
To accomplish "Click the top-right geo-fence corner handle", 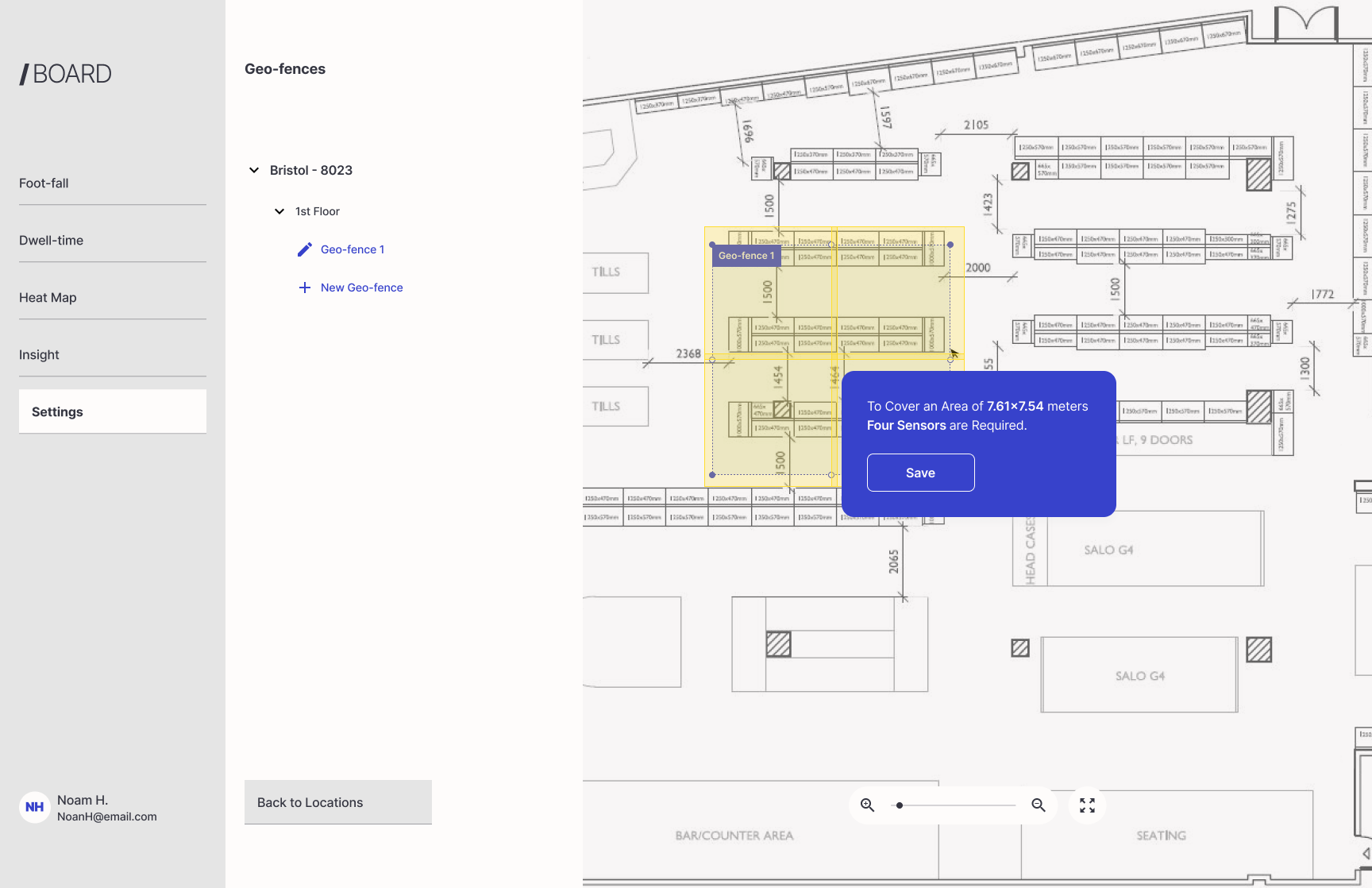I will tap(950, 245).
